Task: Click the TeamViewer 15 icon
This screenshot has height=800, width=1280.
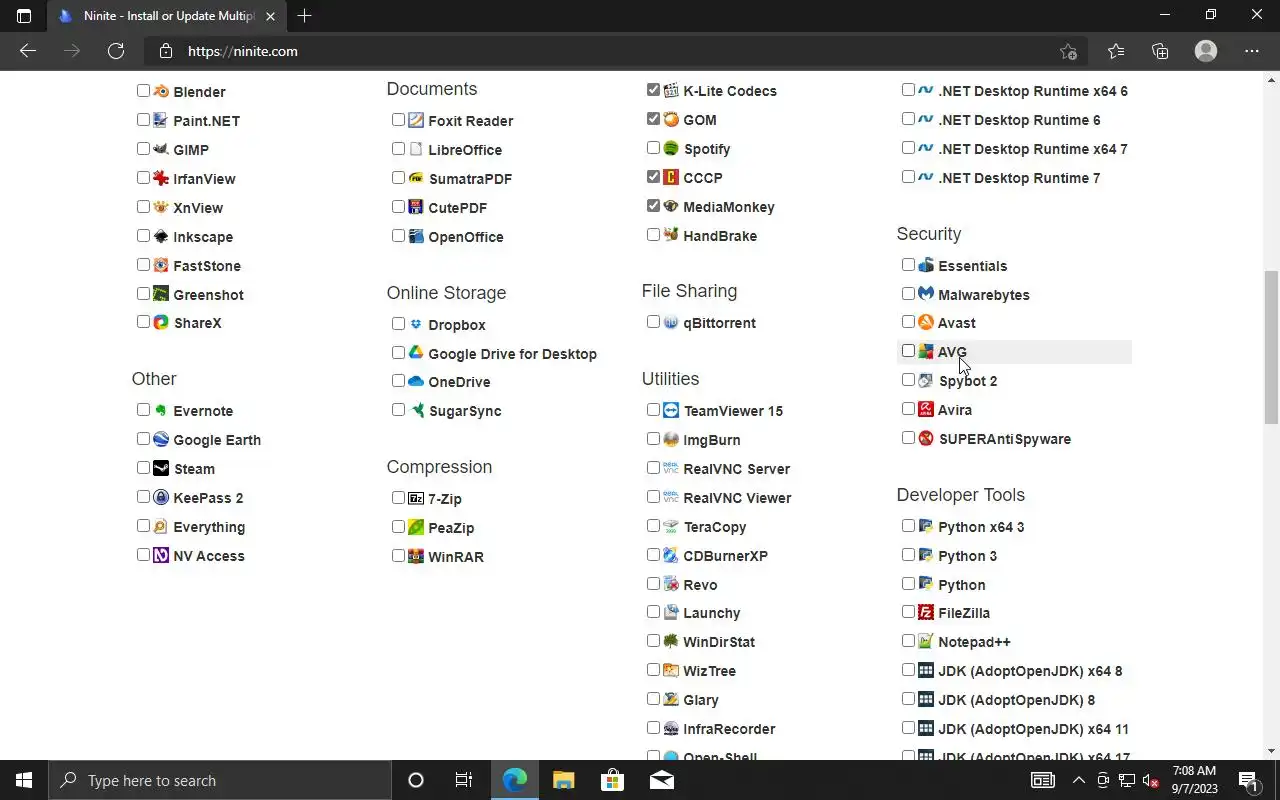Action: pyautogui.click(x=671, y=410)
